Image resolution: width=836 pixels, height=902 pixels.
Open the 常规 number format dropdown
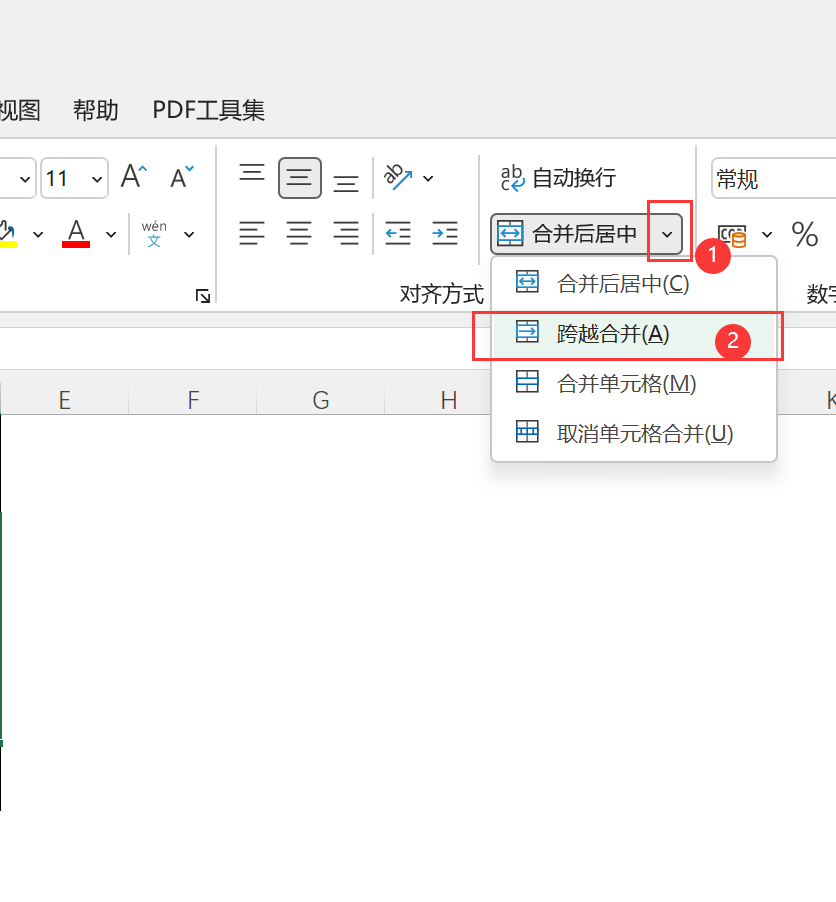pyautogui.click(x=790, y=178)
